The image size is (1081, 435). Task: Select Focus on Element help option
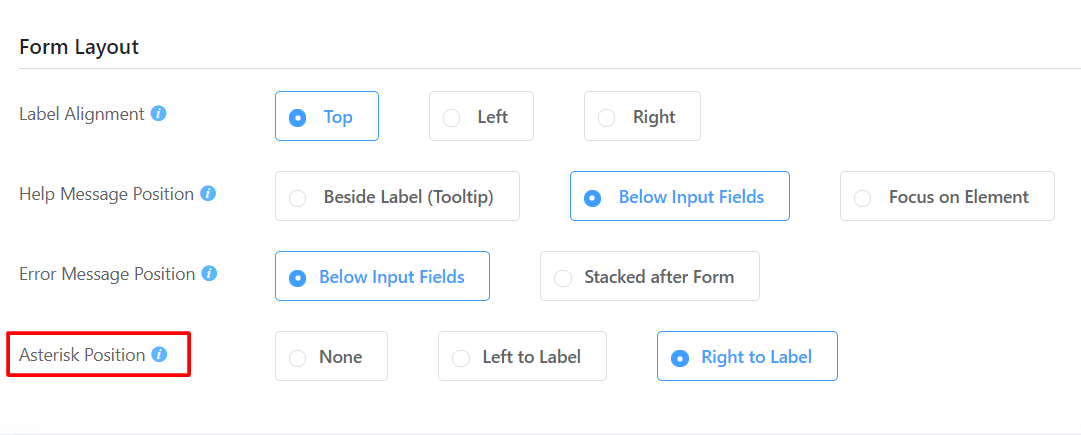pos(947,196)
